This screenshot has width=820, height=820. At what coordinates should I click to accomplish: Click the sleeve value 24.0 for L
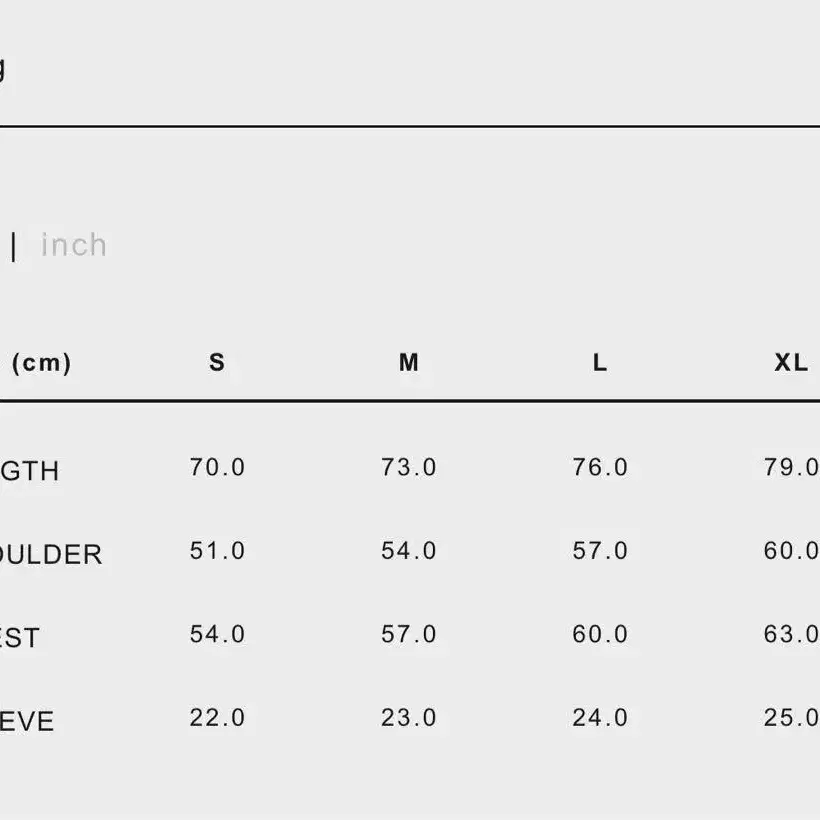pos(600,718)
